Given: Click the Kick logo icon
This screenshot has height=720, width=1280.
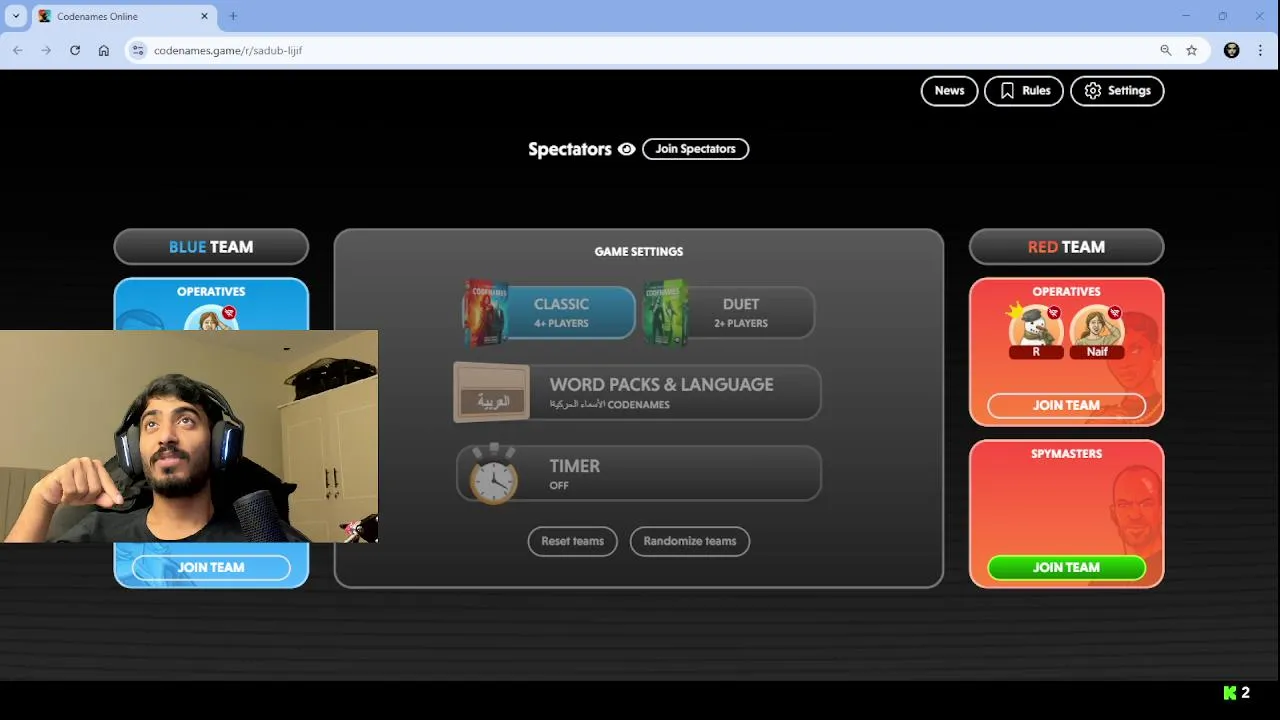Looking at the screenshot, I should (1230, 692).
